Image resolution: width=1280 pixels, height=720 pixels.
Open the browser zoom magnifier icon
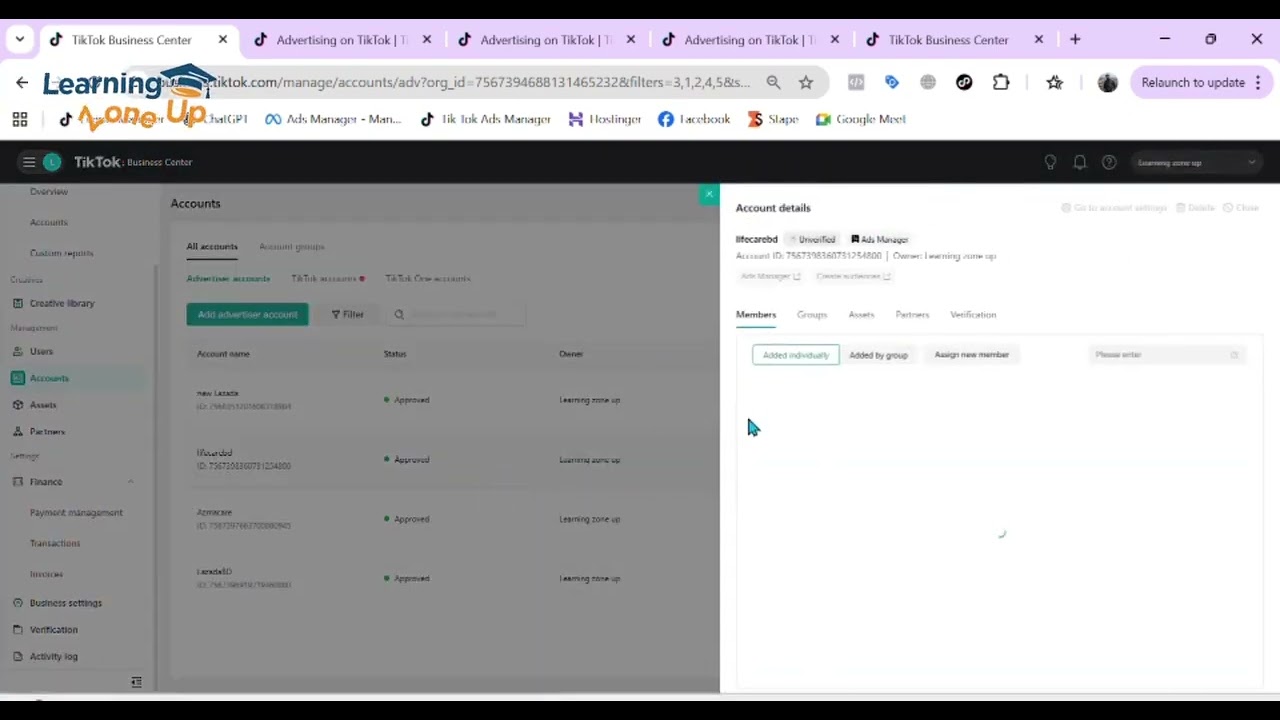(x=773, y=83)
